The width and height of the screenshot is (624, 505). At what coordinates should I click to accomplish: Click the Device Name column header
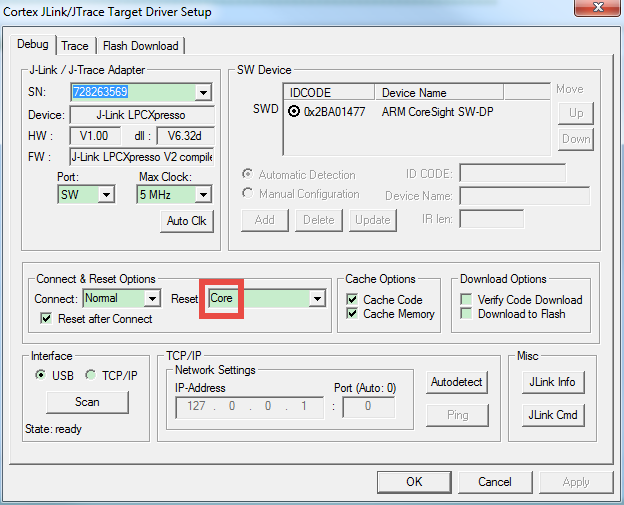coord(439,92)
